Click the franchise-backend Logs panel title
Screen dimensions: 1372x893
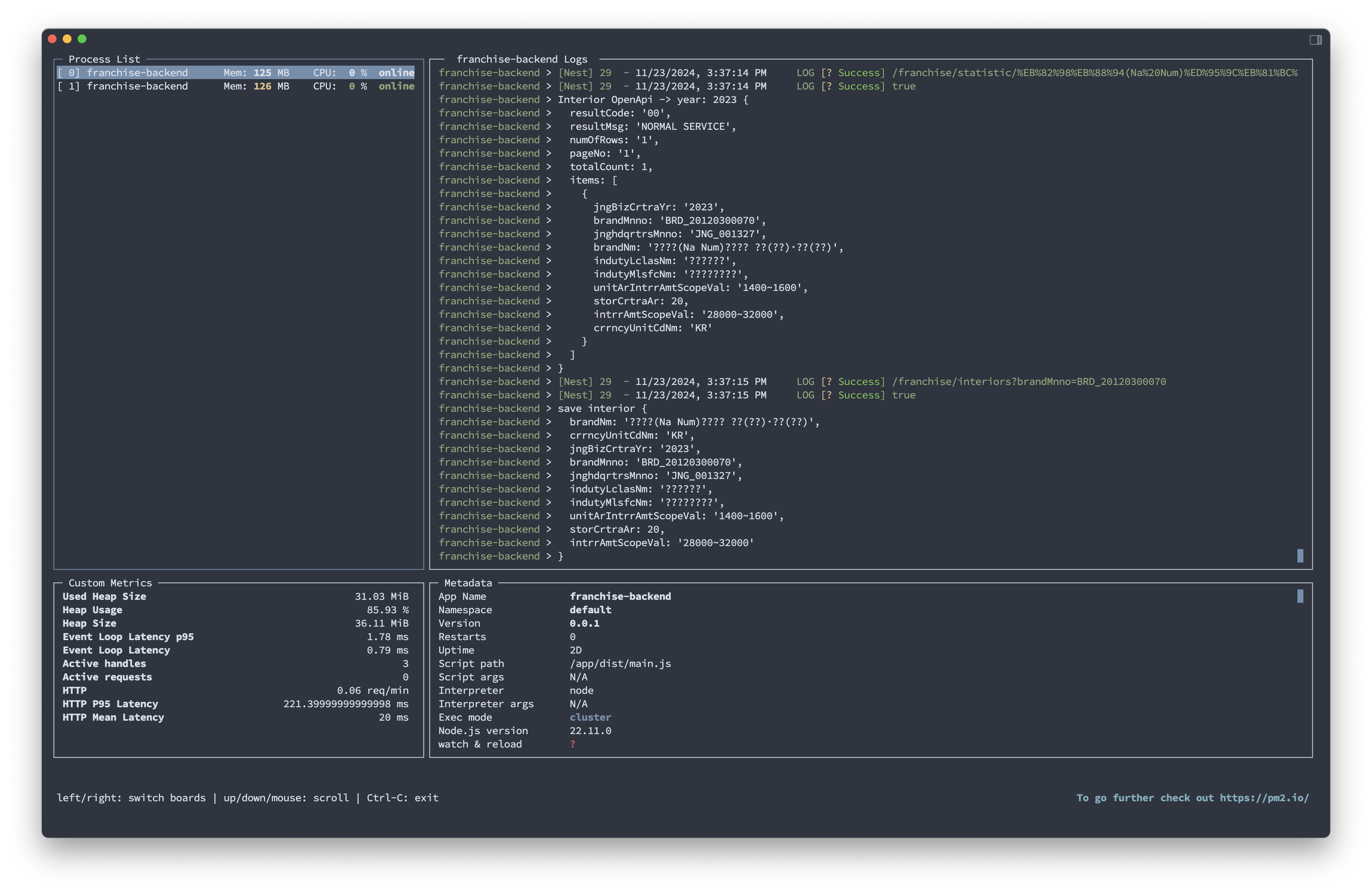(522, 59)
